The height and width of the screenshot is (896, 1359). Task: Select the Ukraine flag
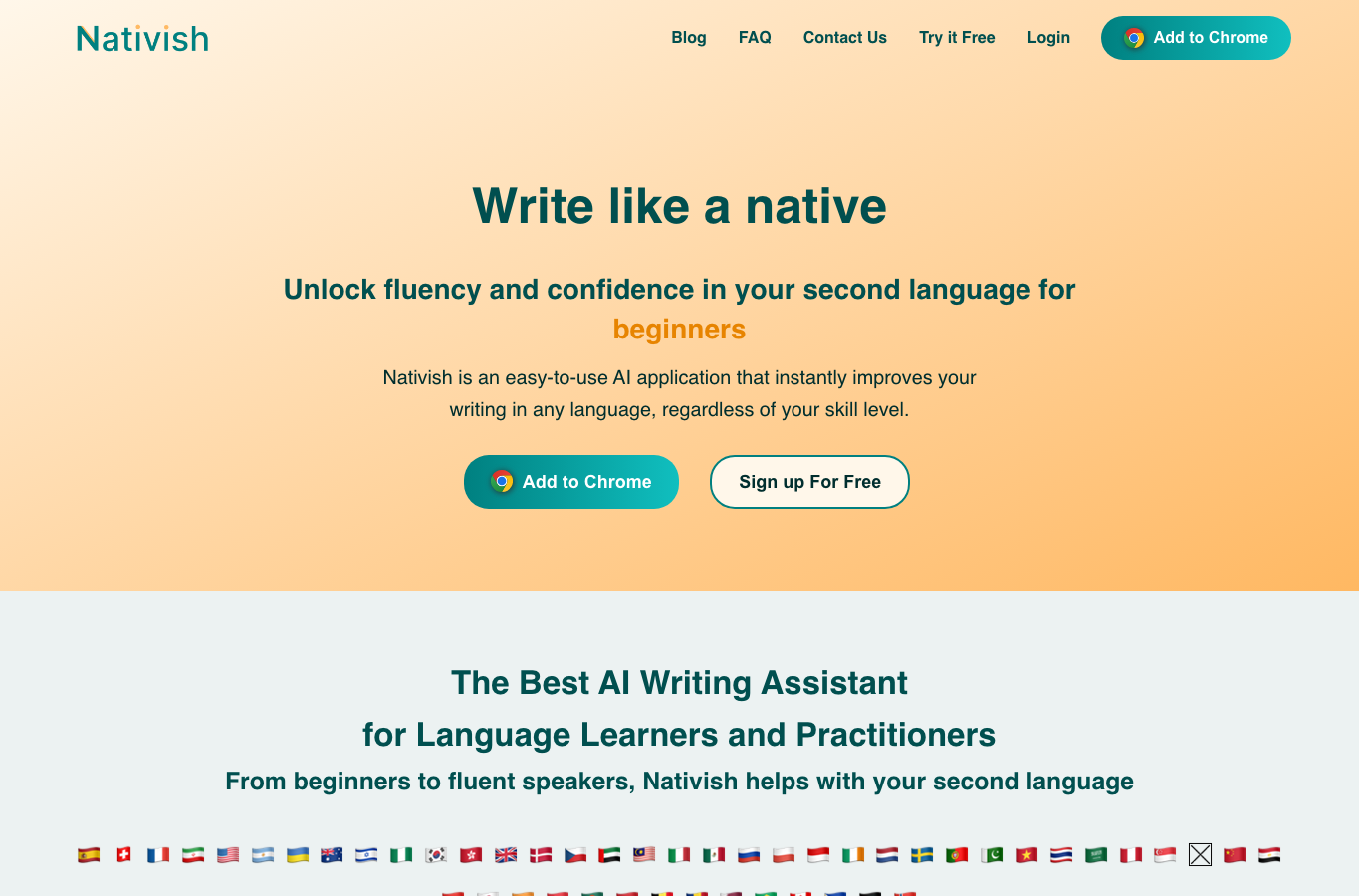tap(298, 854)
